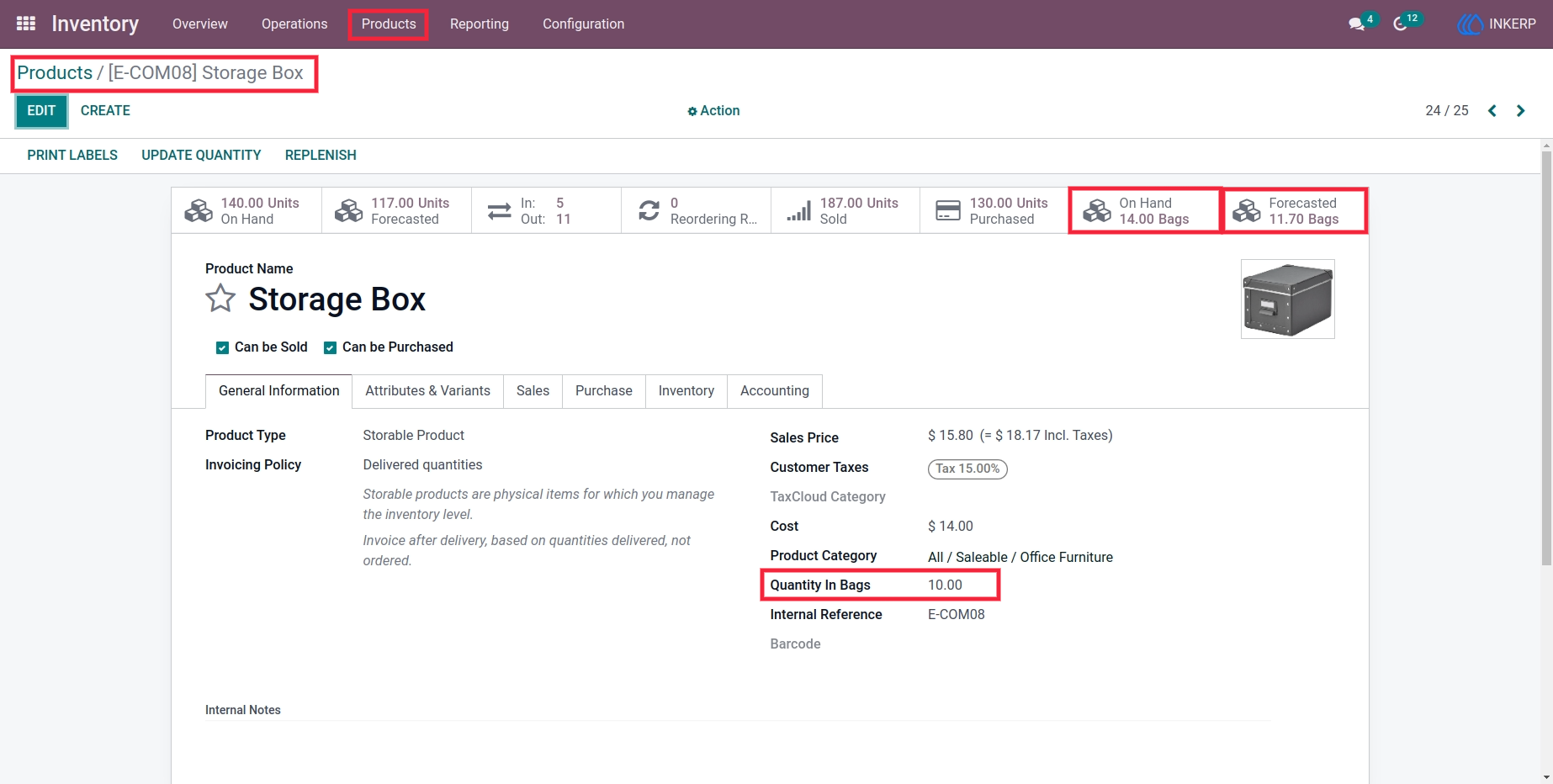
Task: Open the conversations chat icon
Action: (1357, 24)
